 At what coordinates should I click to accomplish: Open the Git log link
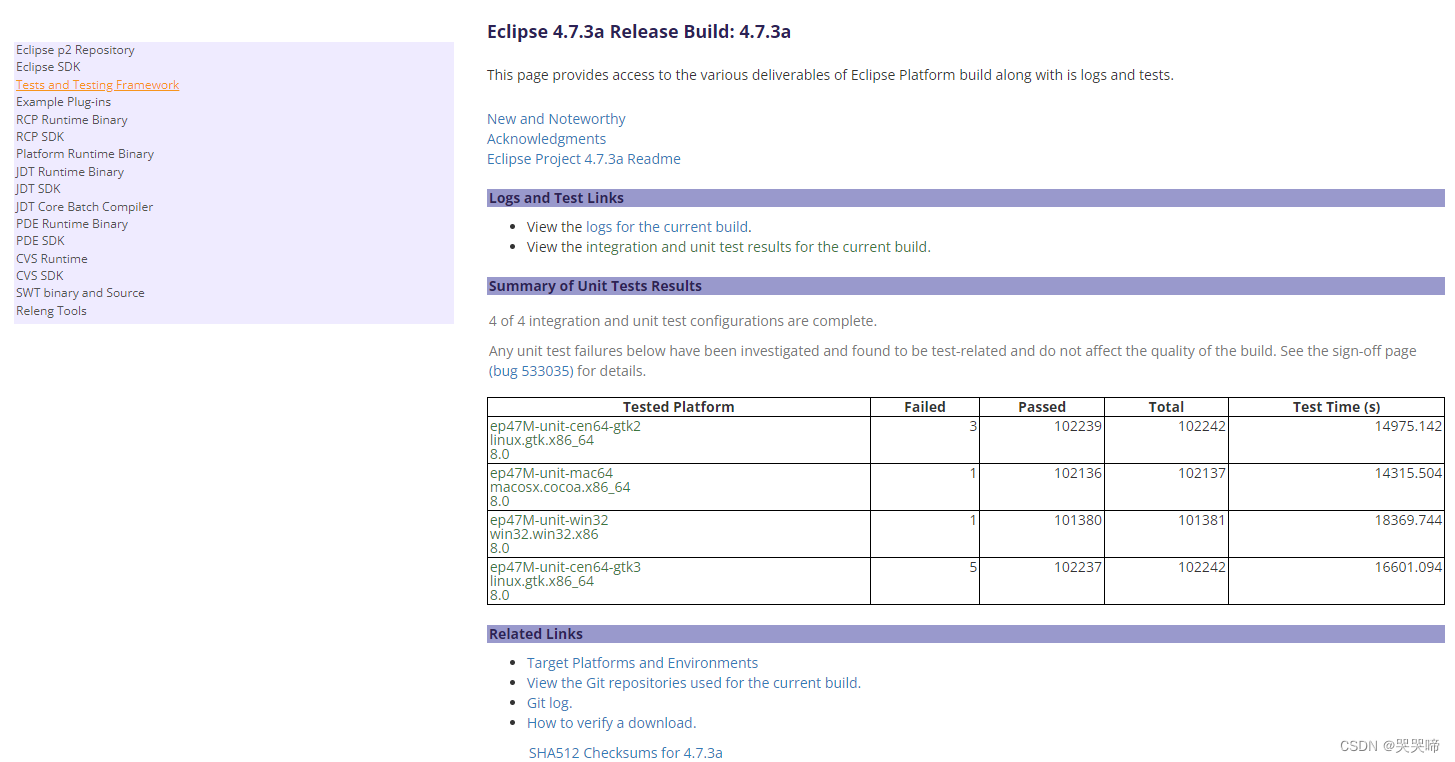point(549,703)
